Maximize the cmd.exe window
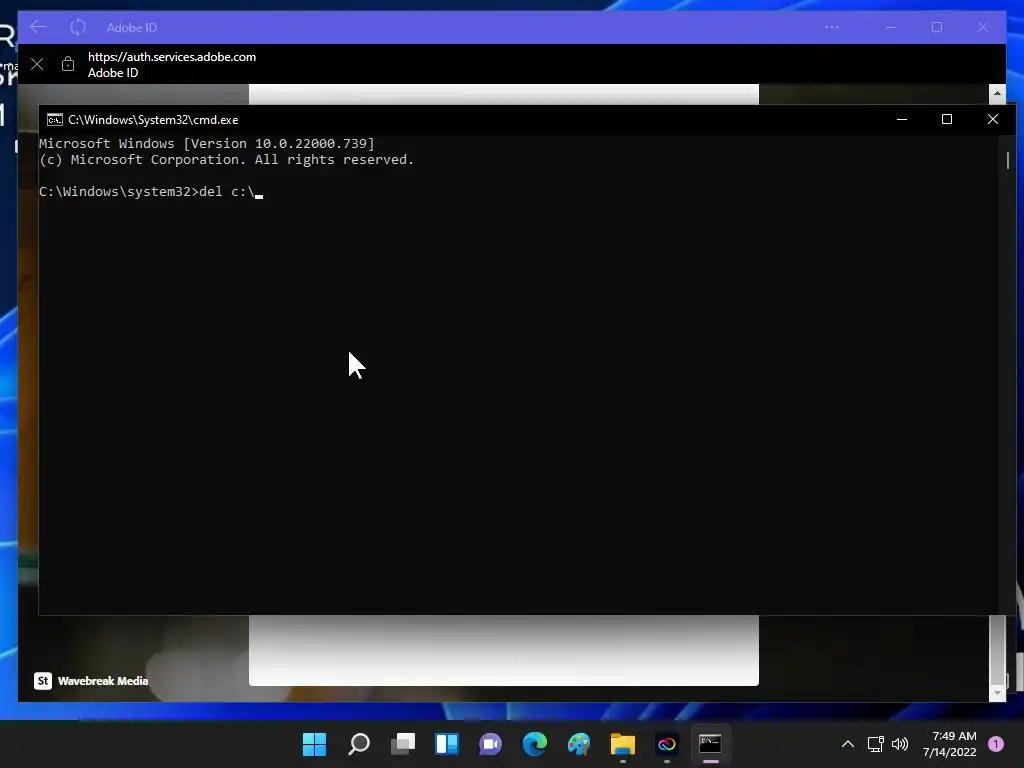The image size is (1024, 768). (x=947, y=120)
